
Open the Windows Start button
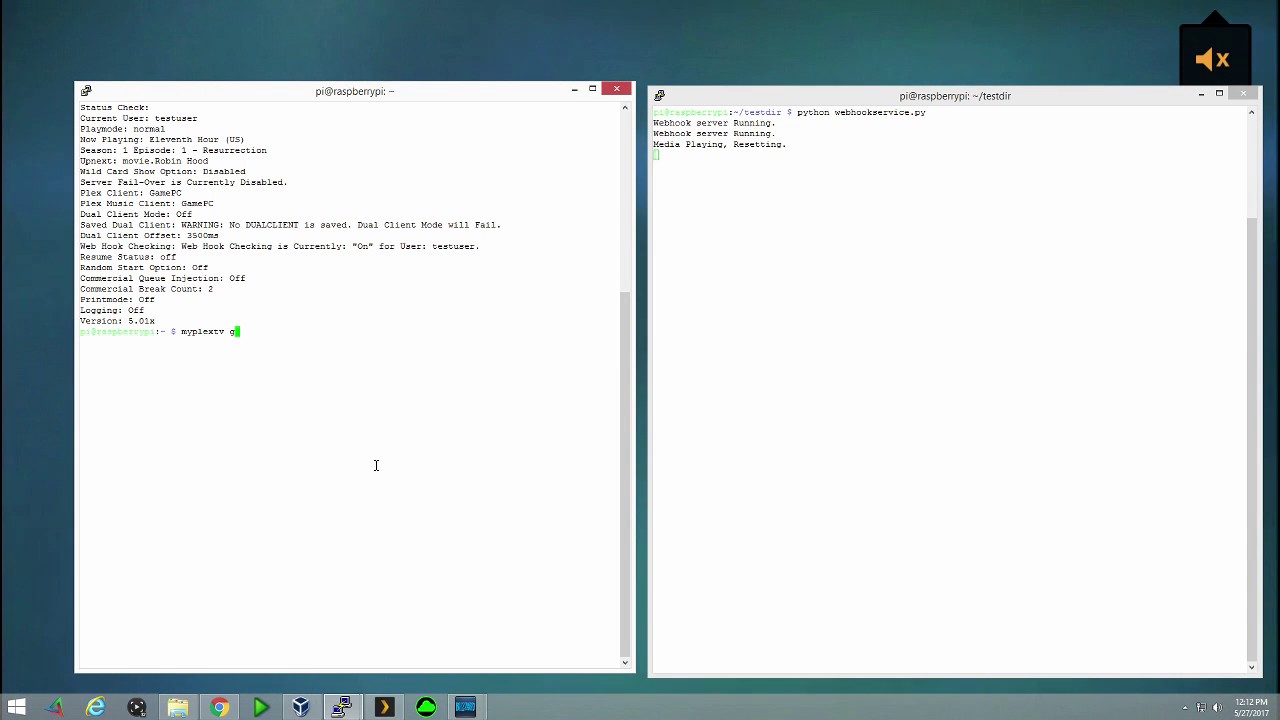coord(16,708)
